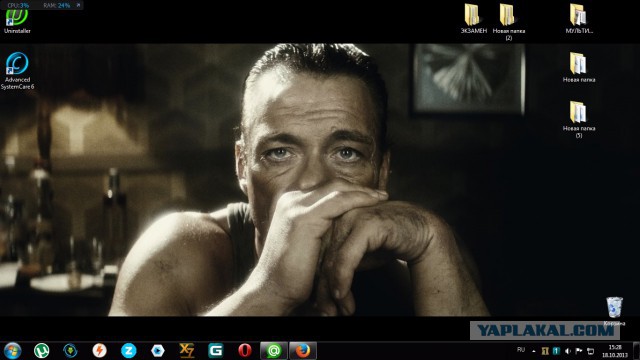This screenshot has height=360, width=640.
Task: Click the beige numbered tray icon
Action: (545, 351)
